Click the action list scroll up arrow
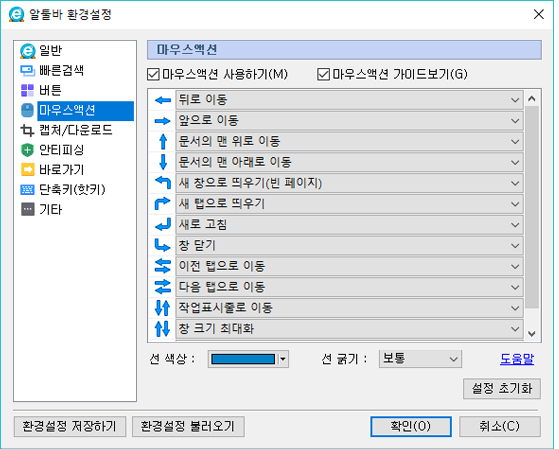Viewport: 559px width, 449px height. pos(532,99)
